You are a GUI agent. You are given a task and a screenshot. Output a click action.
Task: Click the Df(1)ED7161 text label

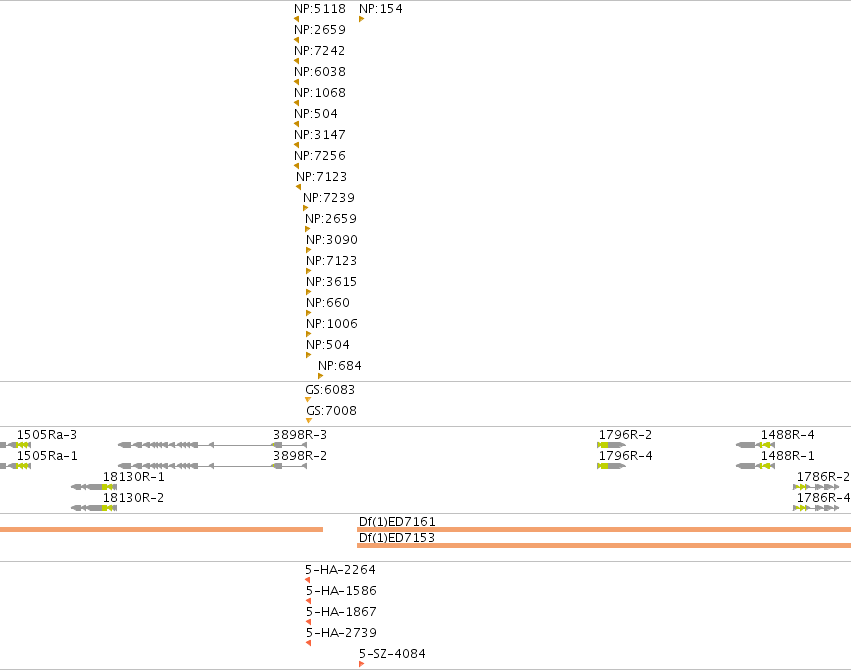tap(397, 521)
